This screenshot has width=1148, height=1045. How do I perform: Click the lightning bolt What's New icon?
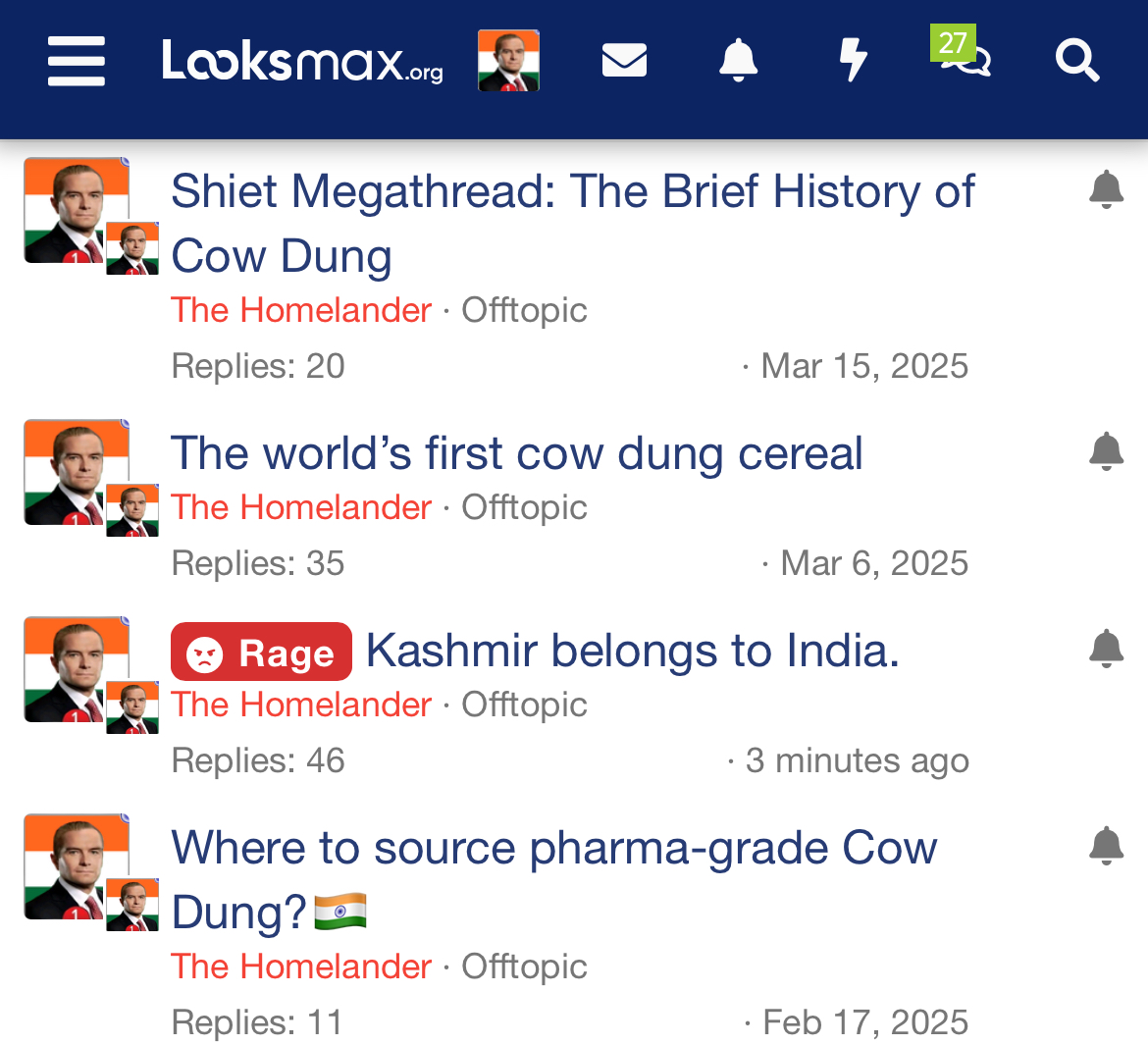pyautogui.click(x=853, y=60)
